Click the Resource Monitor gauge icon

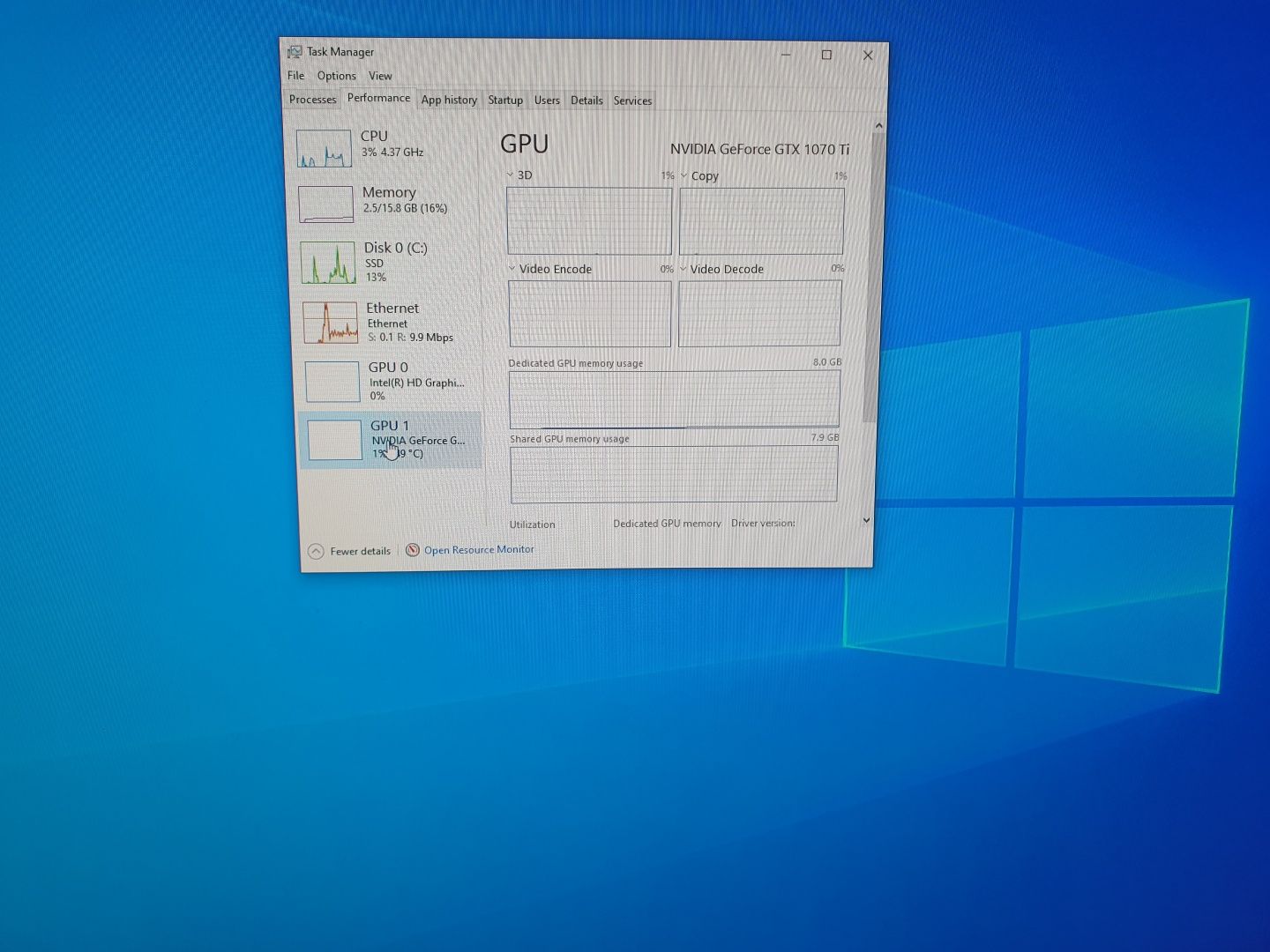(412, 550)
